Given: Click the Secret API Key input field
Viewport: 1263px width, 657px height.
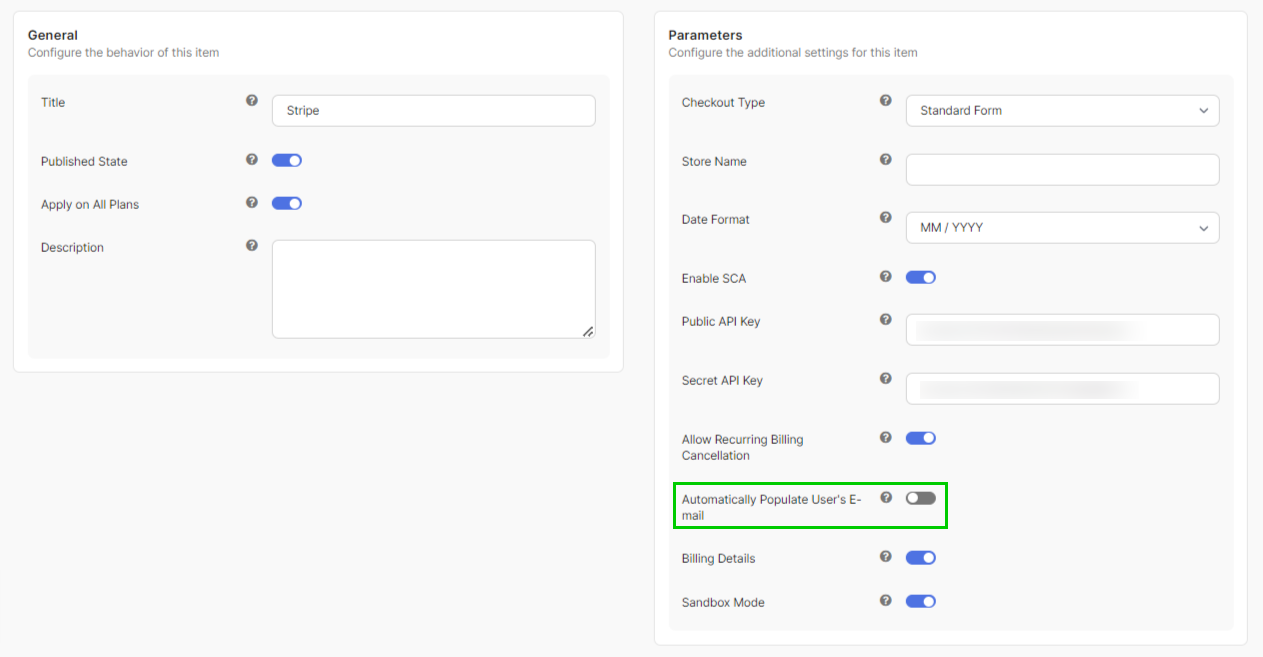Looking at the screenshot, I should [1062, 389].
